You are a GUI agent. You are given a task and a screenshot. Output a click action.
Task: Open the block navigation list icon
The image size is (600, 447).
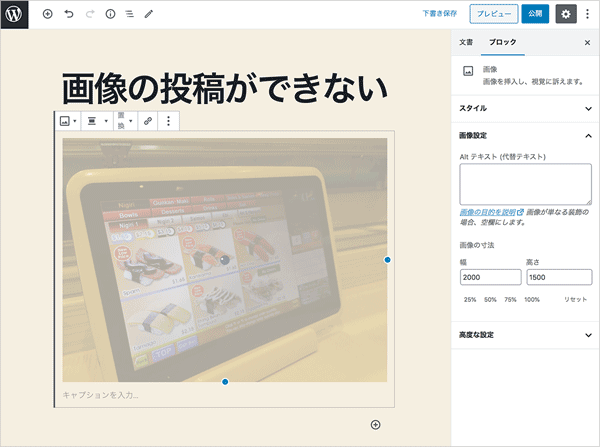click(130, 14)
